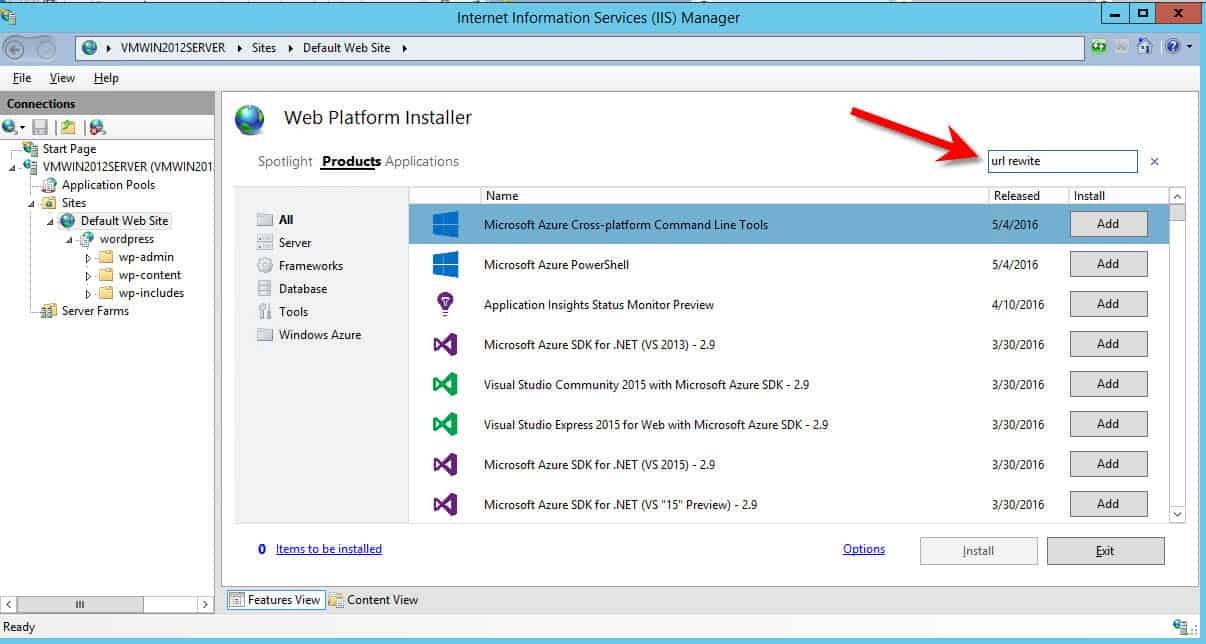This screenshot has height=644, width=1206.
Task: Click the Microsoft Azure PowerShell Windows logo icon
Action: [445, 264]
